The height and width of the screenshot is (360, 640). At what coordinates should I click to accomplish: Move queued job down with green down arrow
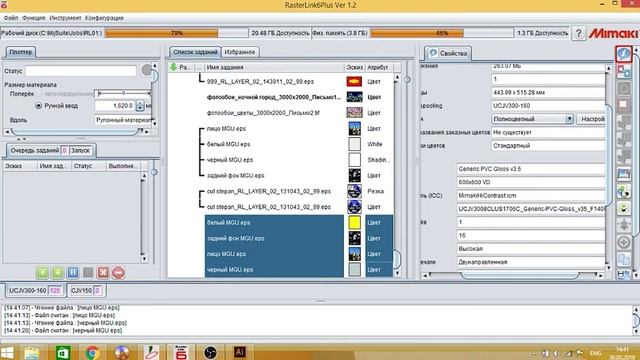coord(58,272)
